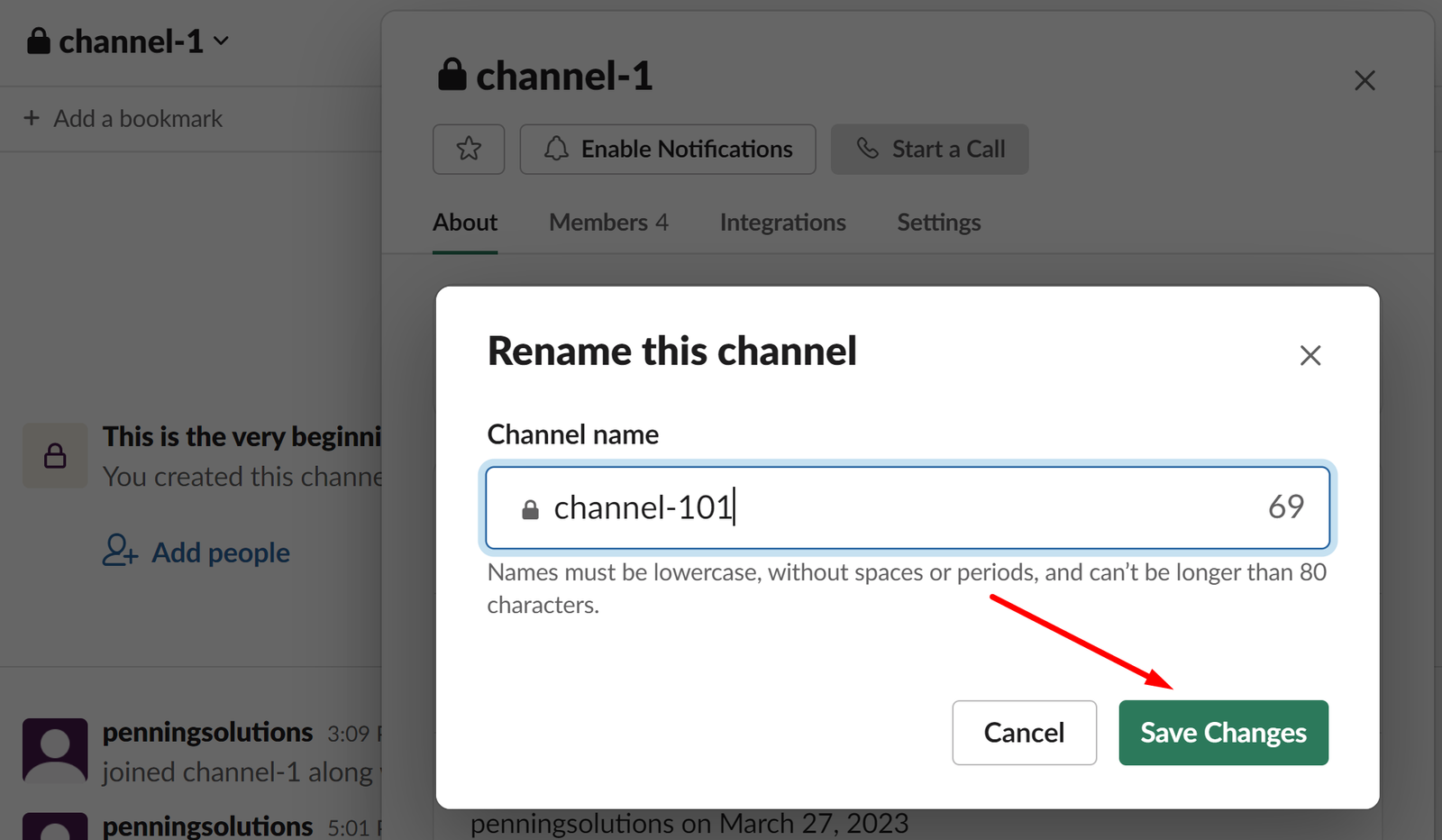The image size is (1442, 840).
Task: Close the channel-1 details panel
Action: [1364, 80]
